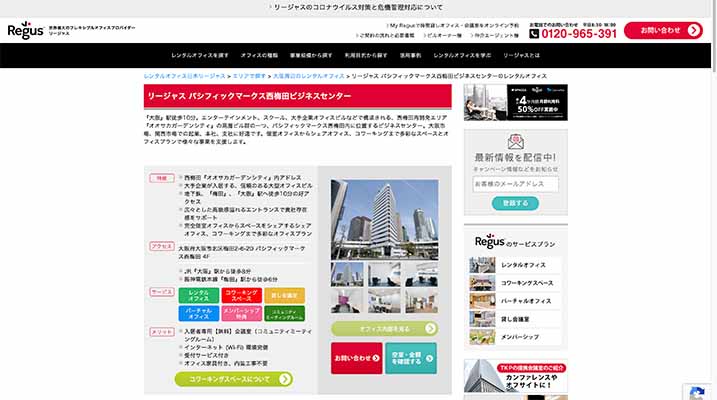Click the ビルオーナー様 header link

[443, 35]
